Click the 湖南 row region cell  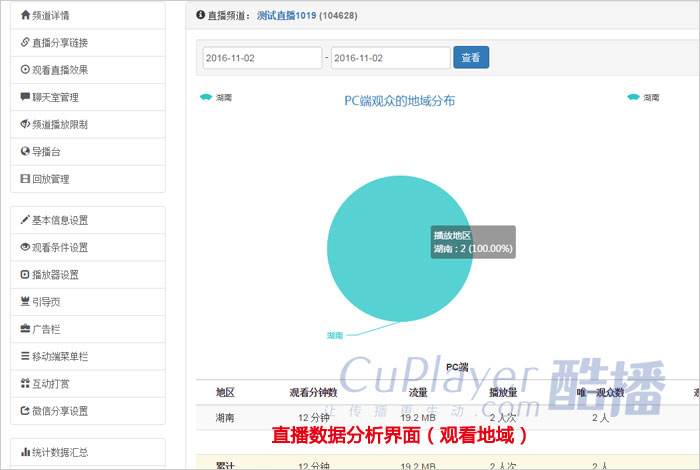(x=225, y=418)
